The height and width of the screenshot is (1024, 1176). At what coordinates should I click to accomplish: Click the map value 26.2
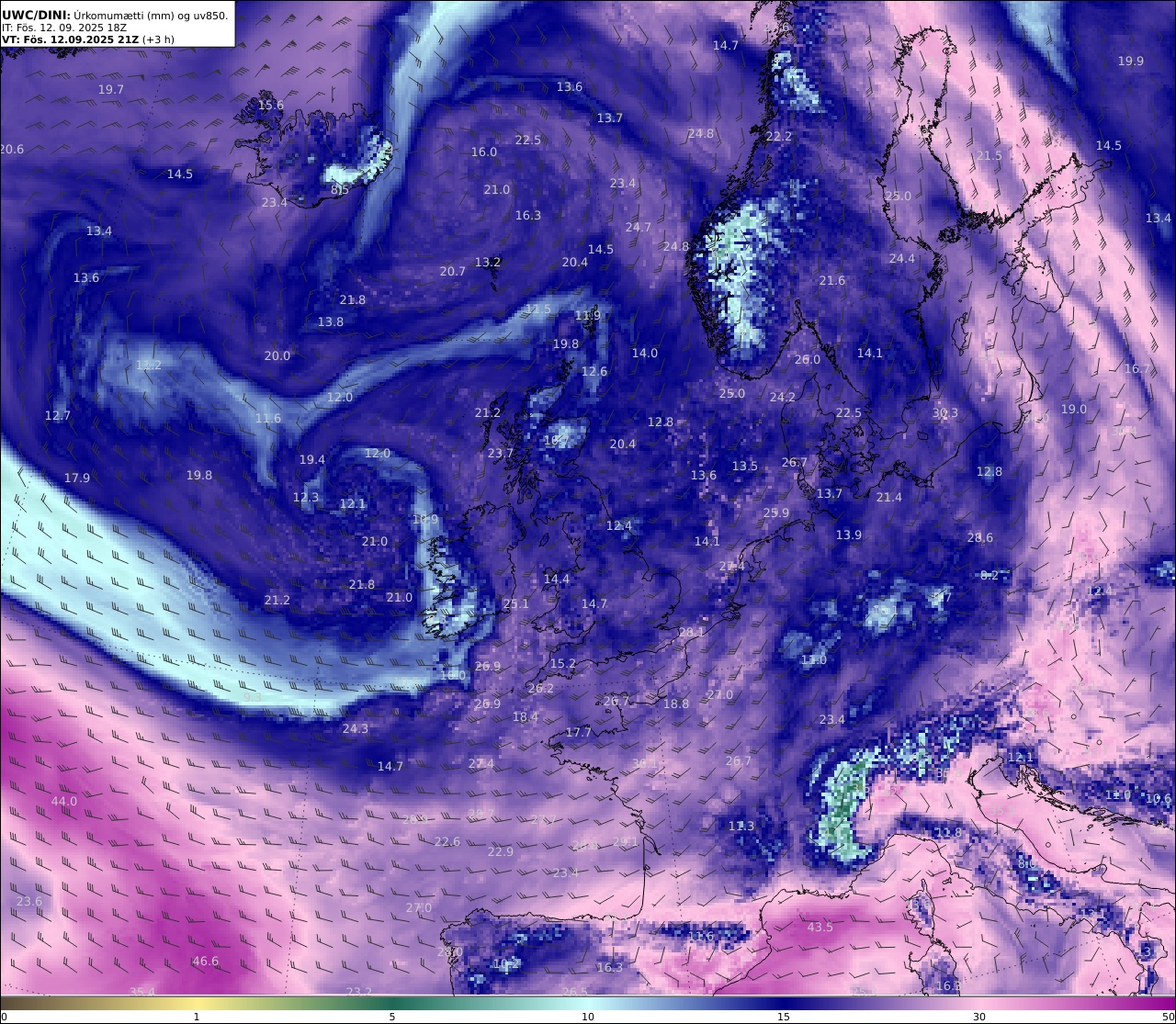pyautogui.click(x=541, y=689)
